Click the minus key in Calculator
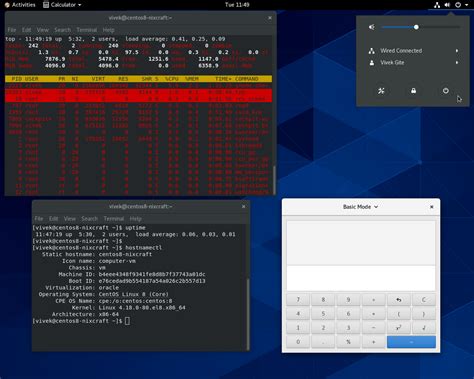The height and width of the screenshot is (379, 474). tap(373, 328)
